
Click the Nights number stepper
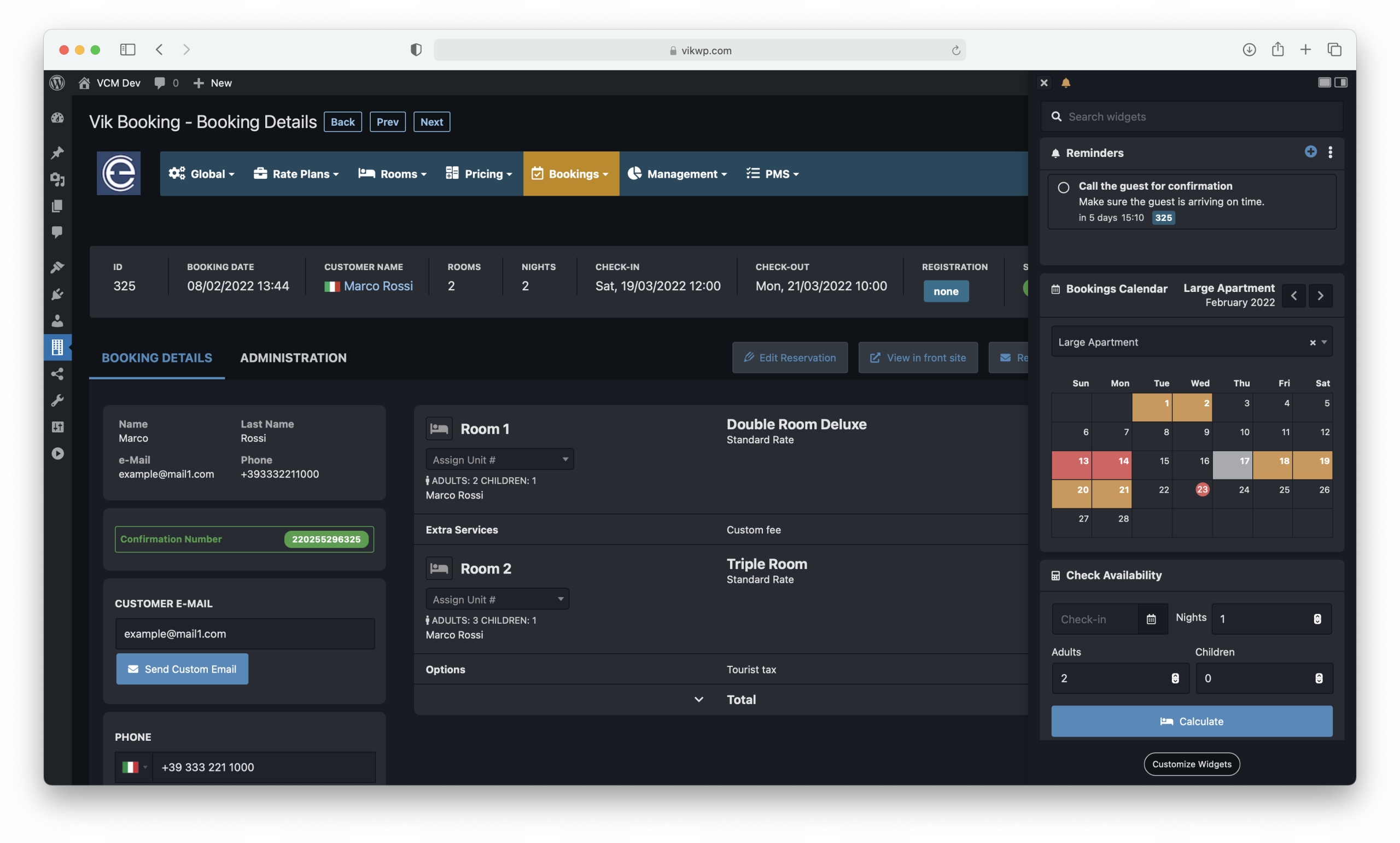point(1317,619)
